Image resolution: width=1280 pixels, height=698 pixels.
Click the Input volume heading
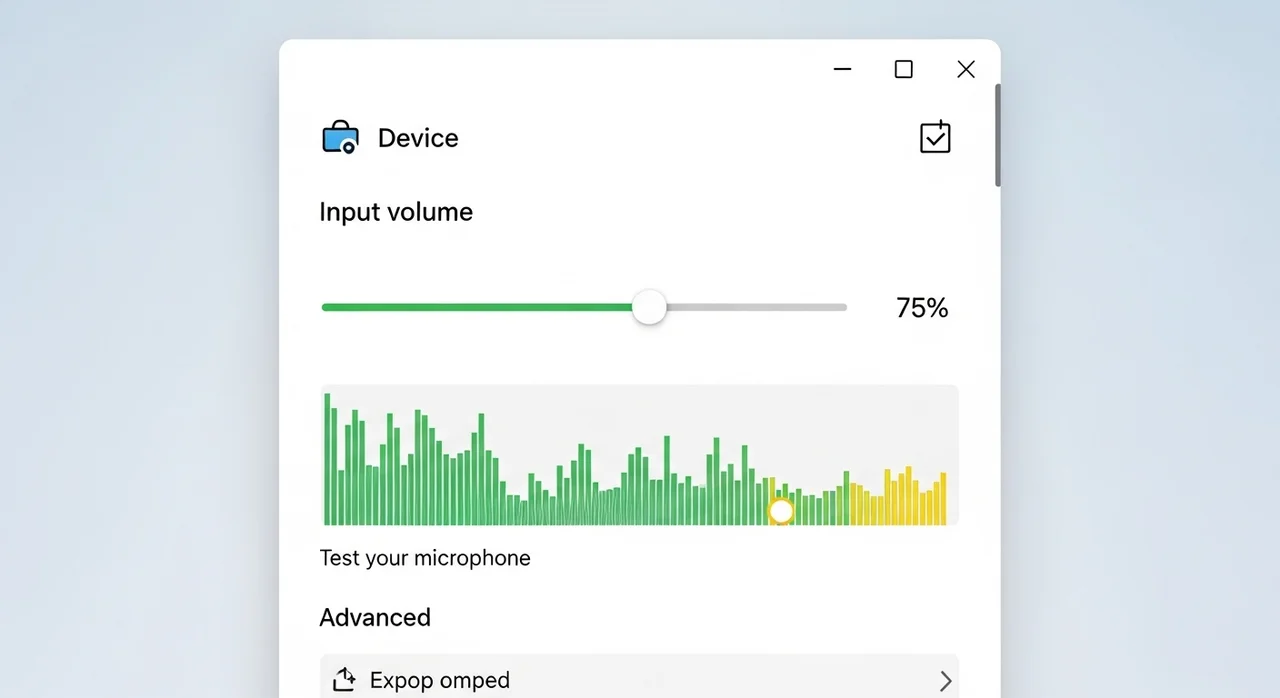[x=396, y=212]
